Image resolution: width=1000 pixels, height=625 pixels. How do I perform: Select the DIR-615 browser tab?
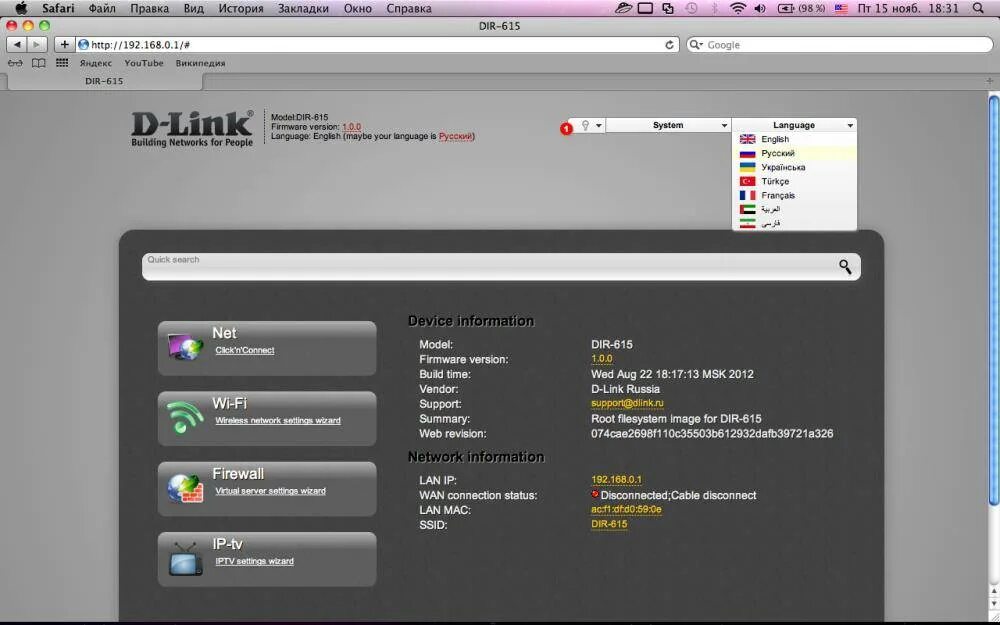(104, 81)
